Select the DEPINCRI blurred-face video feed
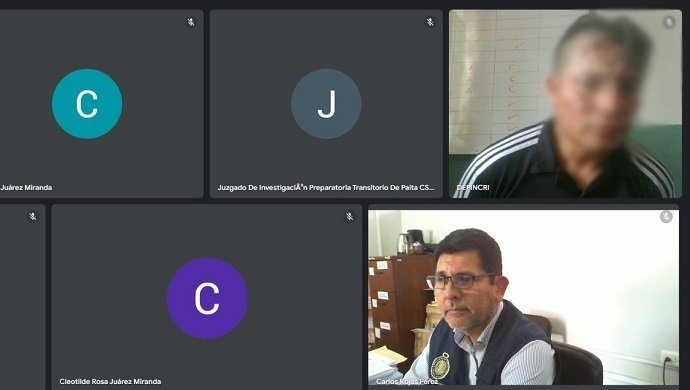 pos(565,104)
